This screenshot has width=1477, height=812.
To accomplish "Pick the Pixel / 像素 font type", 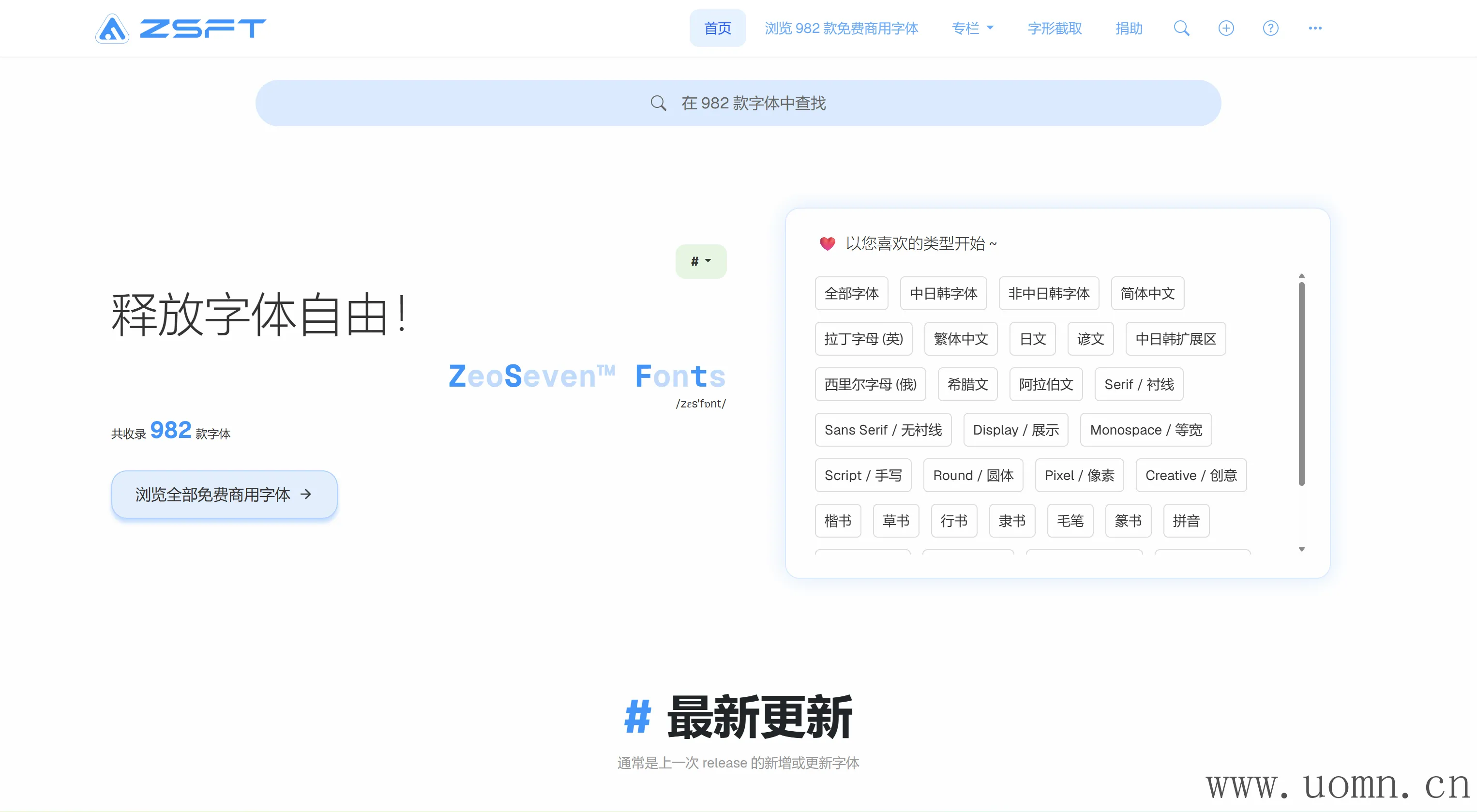I will coord(1079,475).
